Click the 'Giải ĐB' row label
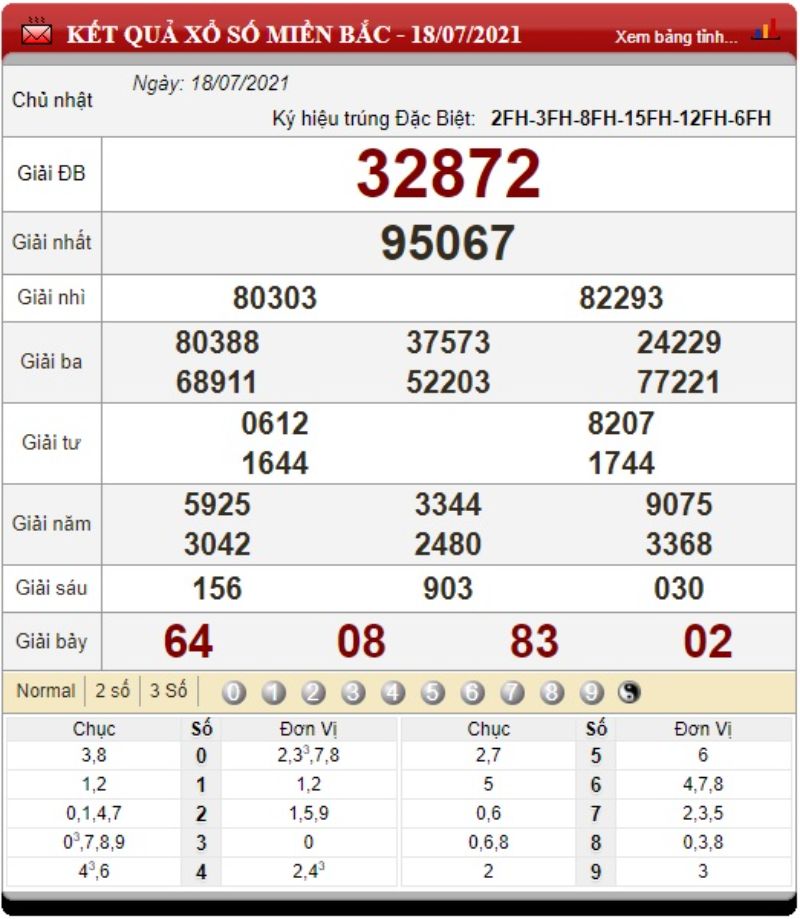Viewport: 800px width, 919px height. point(52,173)
